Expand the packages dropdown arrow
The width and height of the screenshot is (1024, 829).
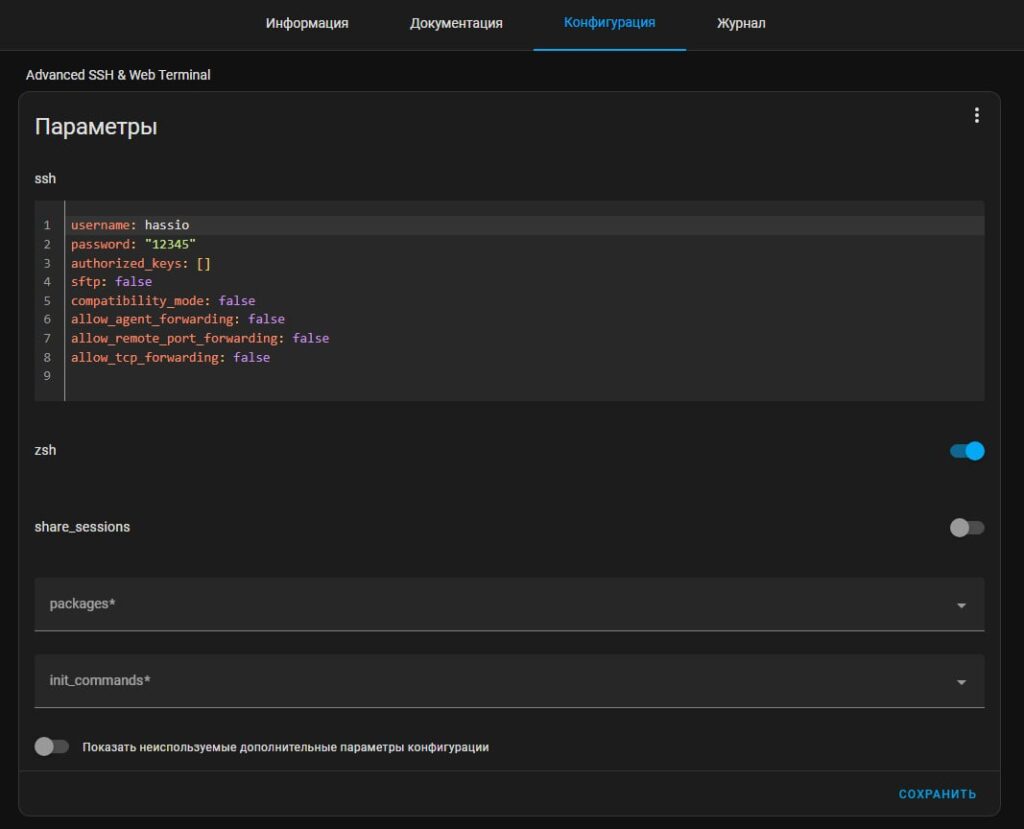[x=961, y=605]
